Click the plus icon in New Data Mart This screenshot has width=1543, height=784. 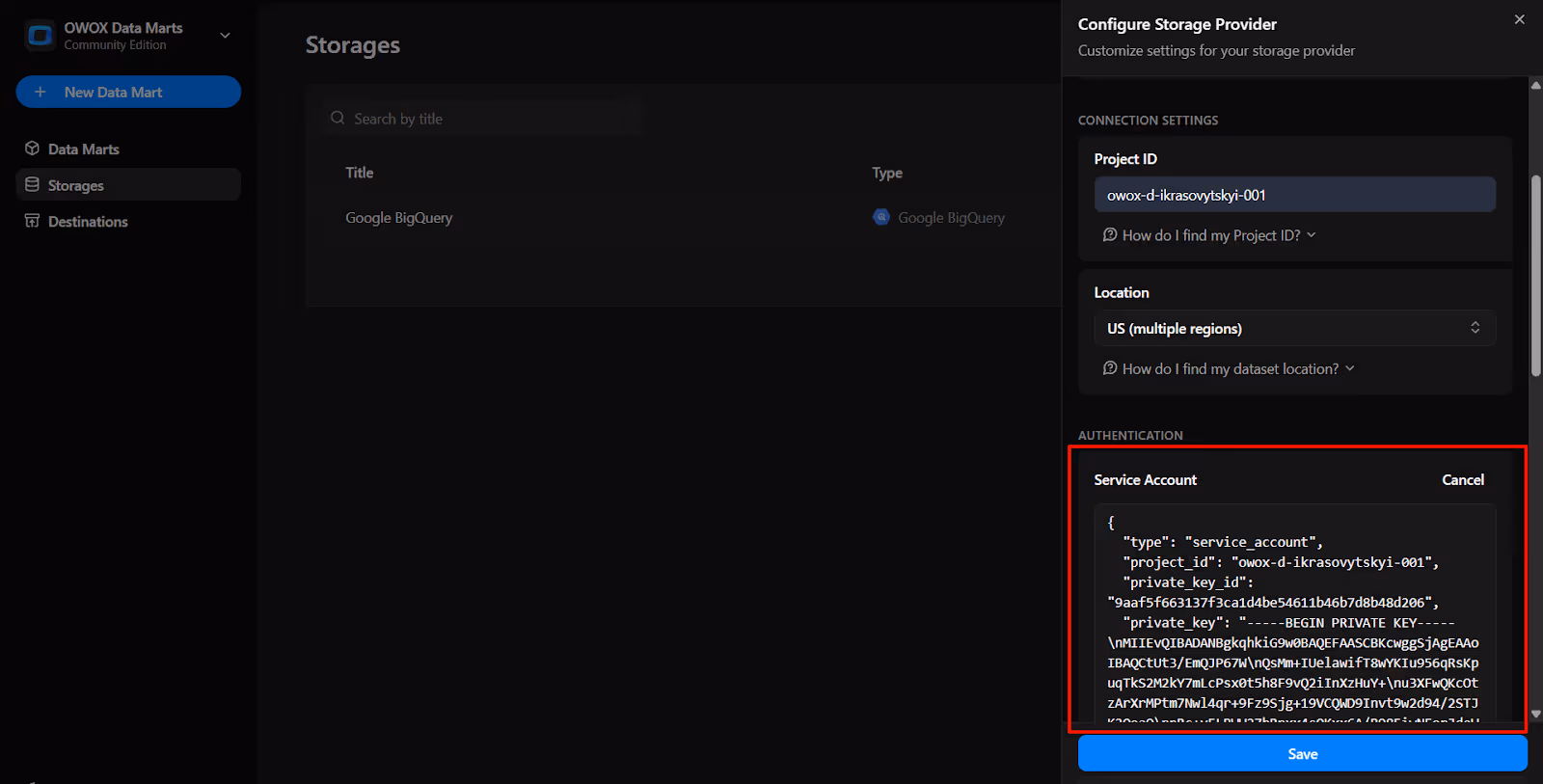click(41, 92)
